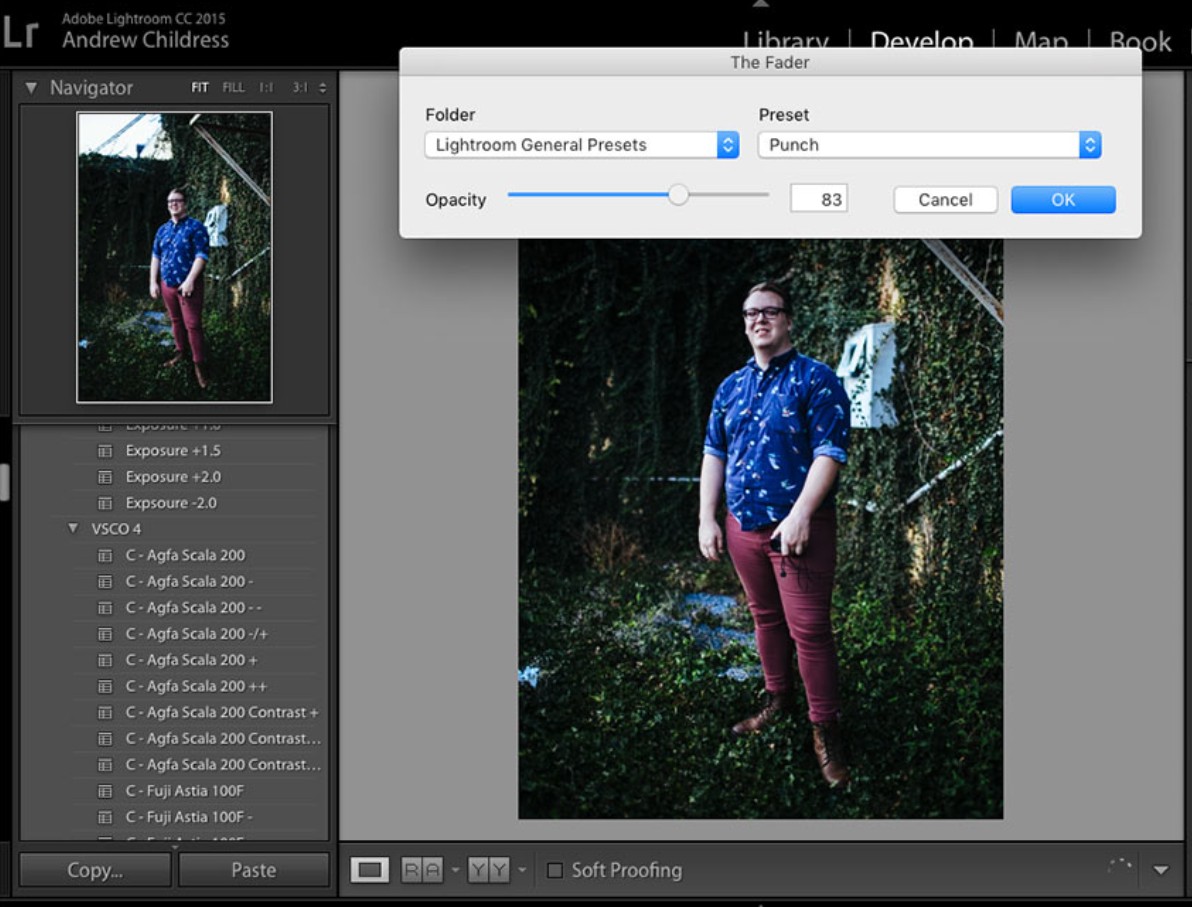Click preset icon beside C - Agfa Scala 200
This screenshot has height=907, width=1192.
(105, 556)
